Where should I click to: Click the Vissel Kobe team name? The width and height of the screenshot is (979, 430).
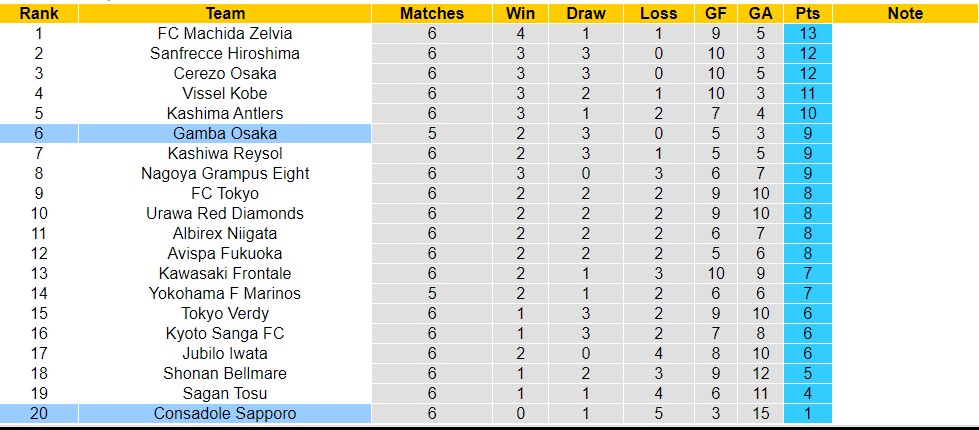[x=225, y=93]
